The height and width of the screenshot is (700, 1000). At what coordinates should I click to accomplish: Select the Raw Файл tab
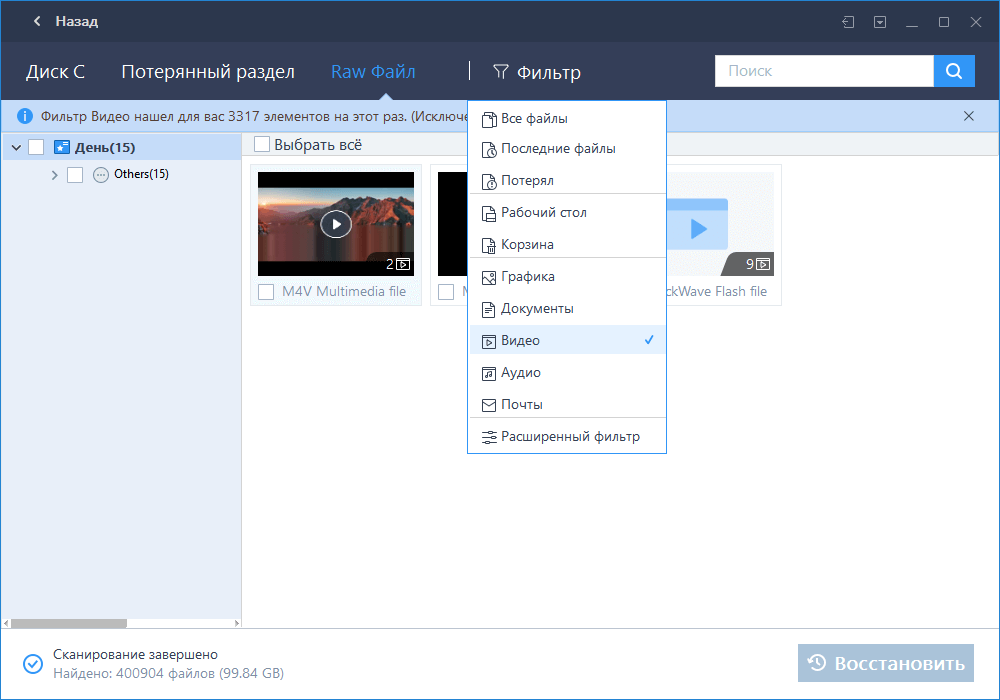373,71
